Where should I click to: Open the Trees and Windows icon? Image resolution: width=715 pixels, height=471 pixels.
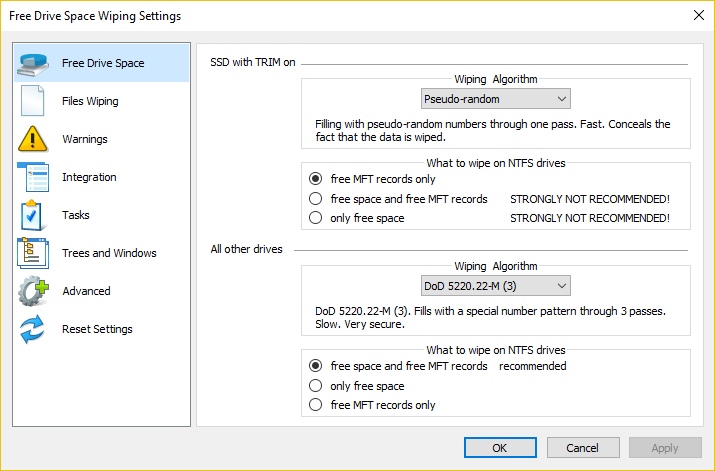pos(33,253)
